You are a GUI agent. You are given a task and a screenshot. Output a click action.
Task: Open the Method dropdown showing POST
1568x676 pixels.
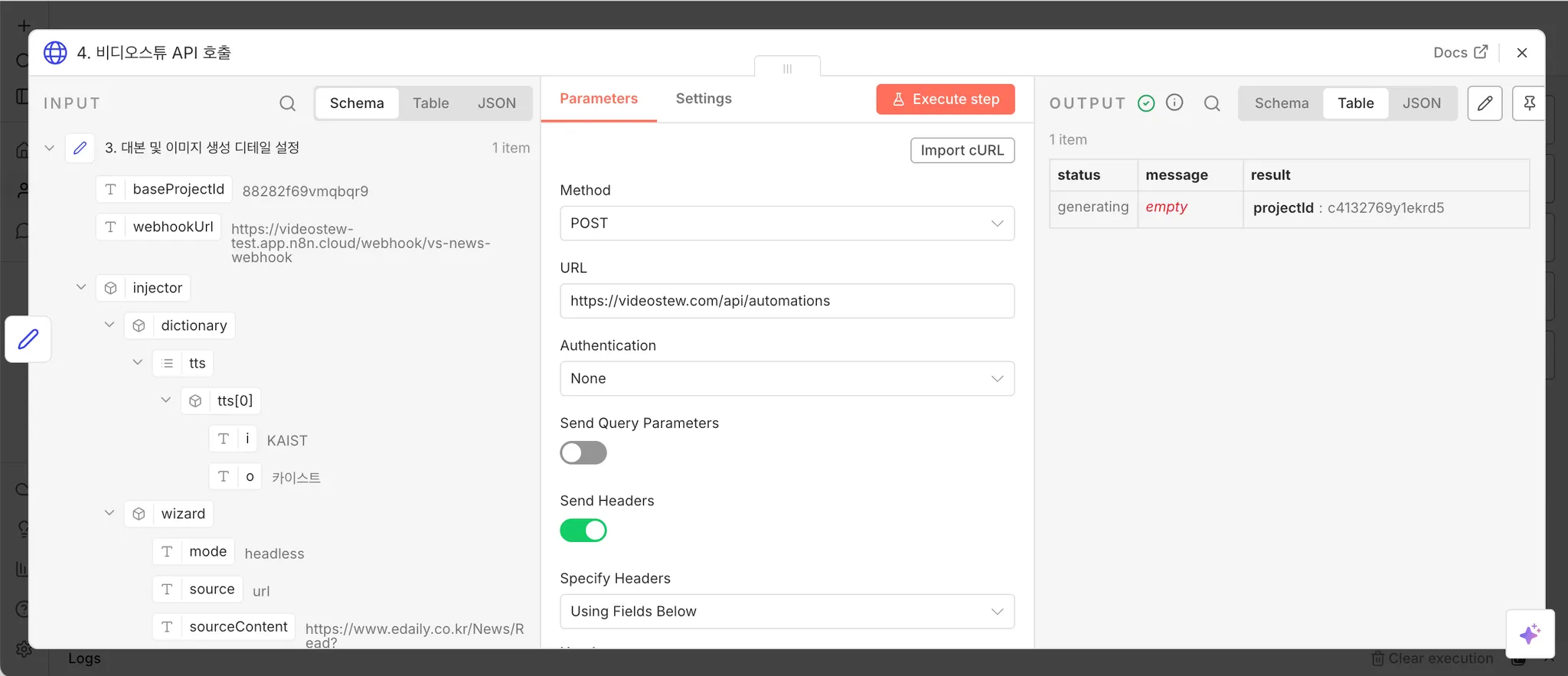coord(786,224)
